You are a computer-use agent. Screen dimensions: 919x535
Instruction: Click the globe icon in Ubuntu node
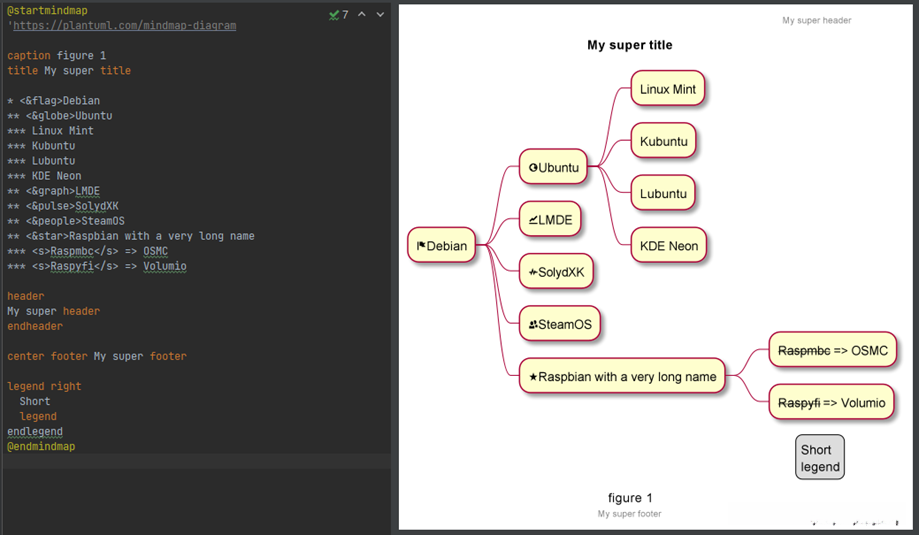533,168
